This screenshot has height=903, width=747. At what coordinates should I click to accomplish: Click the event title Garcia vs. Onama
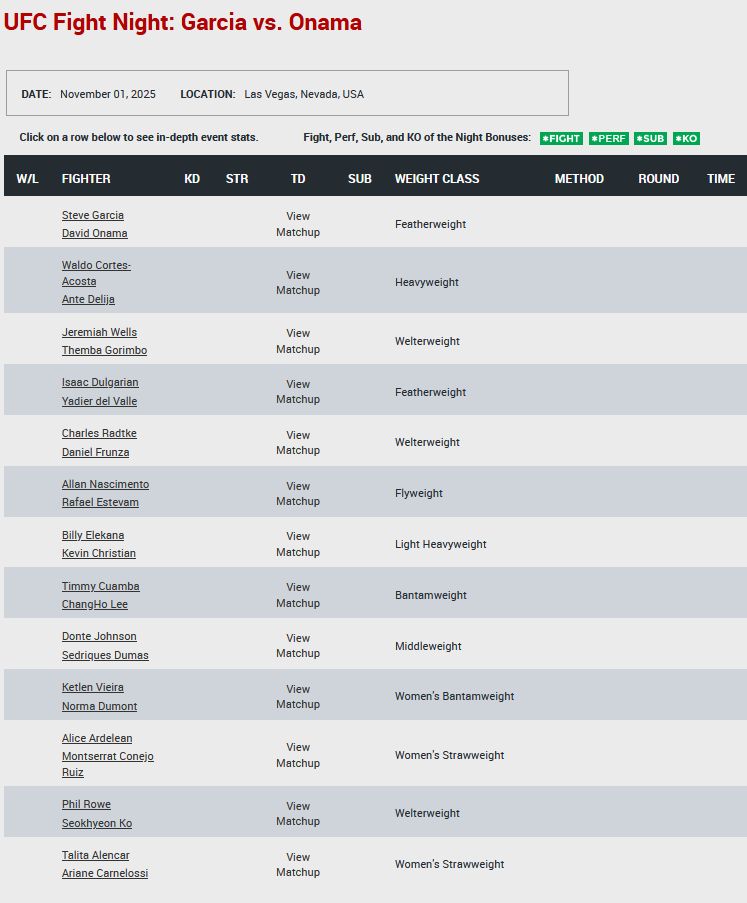pyautogui.click(x=183, y=22)
